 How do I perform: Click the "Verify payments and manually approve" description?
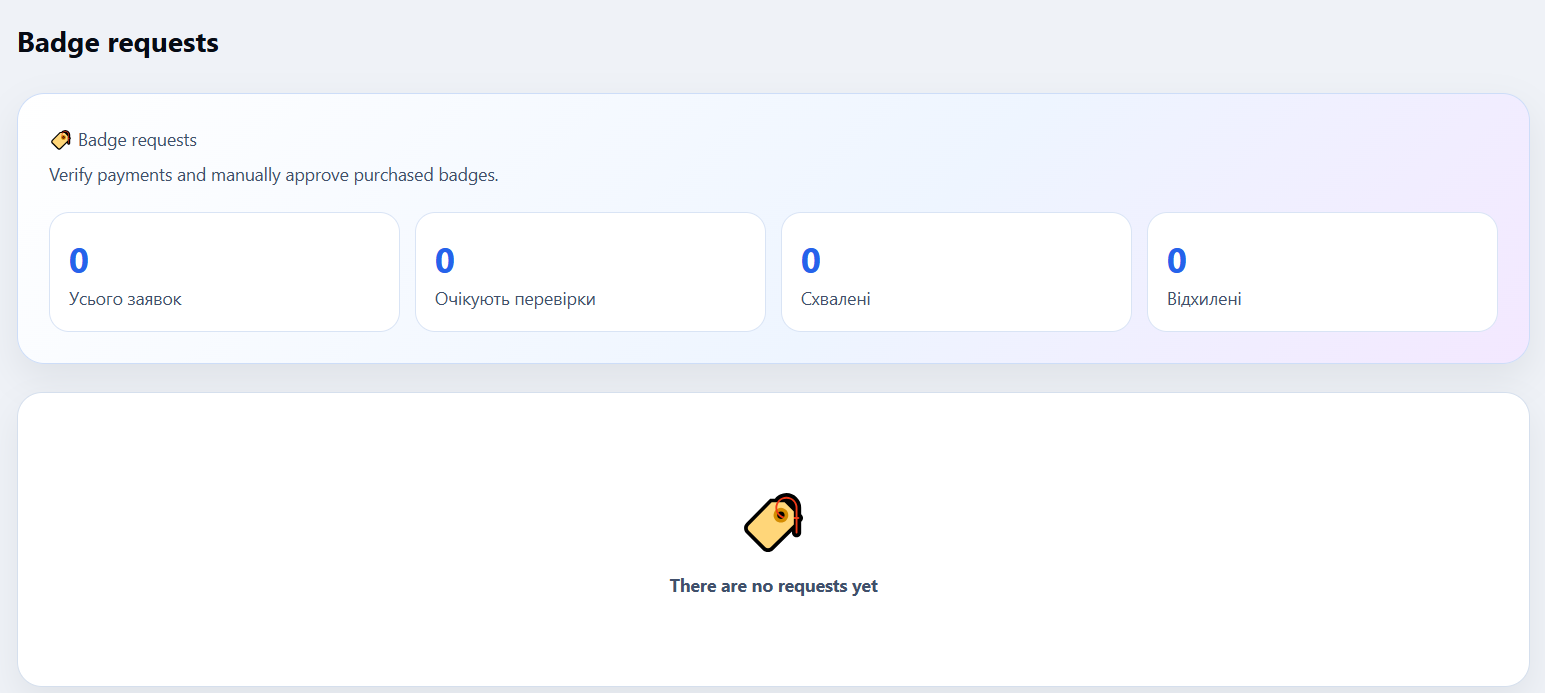click(274, 175)
